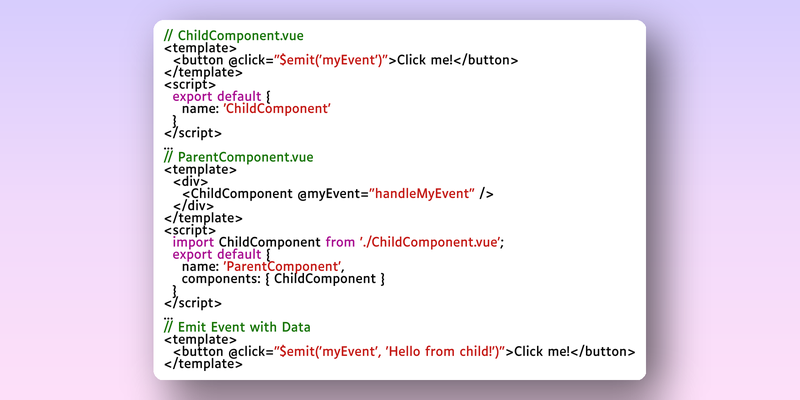Image resolution: width=800 pixels, height=400 pixels.
Task: Click the closing </div> tag line
Action: point(193,206)
